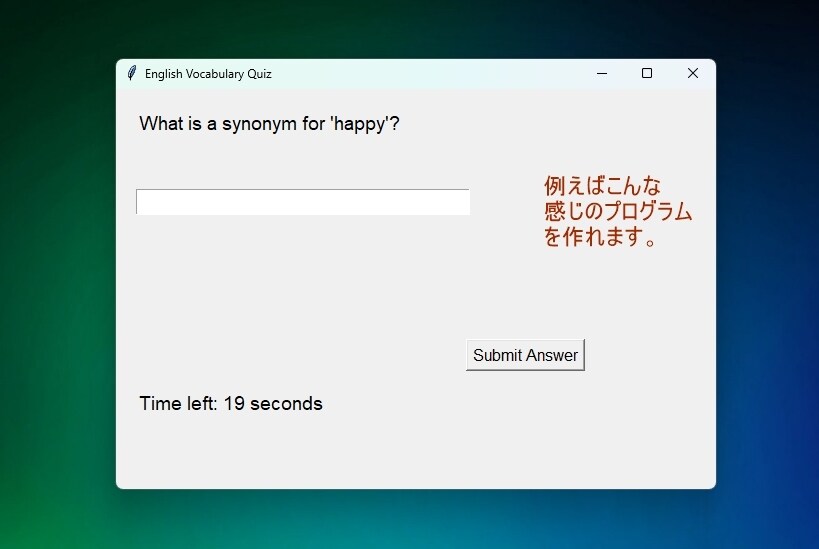819x549 pixels.
Task: Click the "English Vocabulary Quiz" window title
Action: click(208, 74)
